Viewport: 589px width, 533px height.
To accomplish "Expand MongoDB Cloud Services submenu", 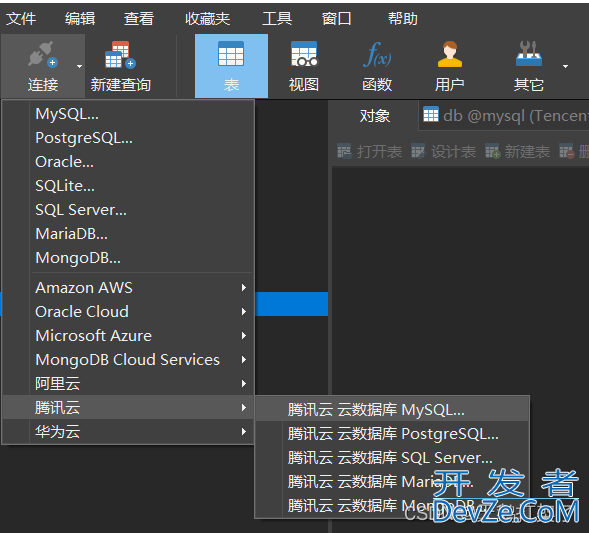I will tap(128, 360).
